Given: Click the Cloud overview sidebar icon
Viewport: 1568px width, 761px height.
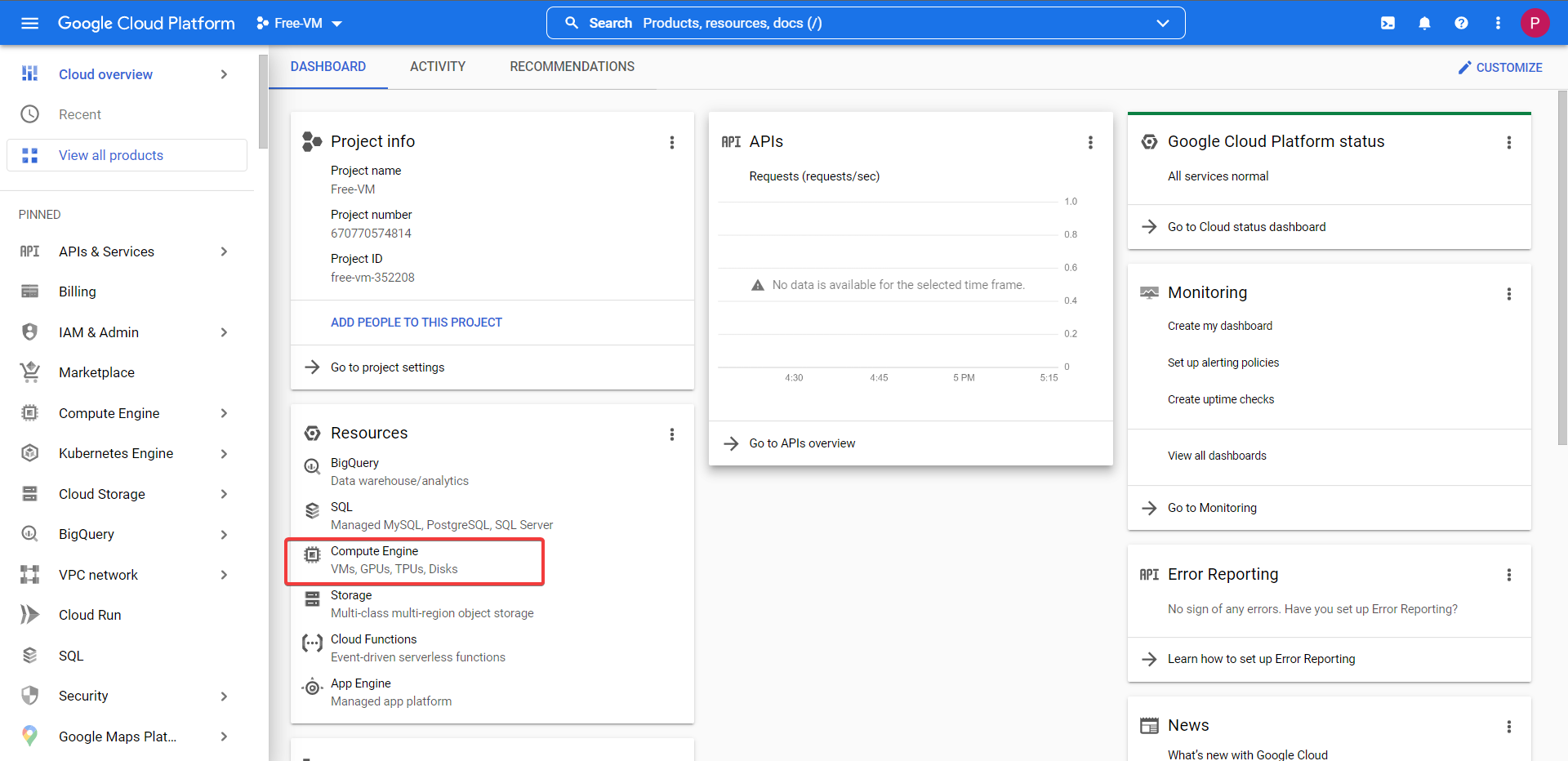Looking at the screenshot, I should [30, 74].
